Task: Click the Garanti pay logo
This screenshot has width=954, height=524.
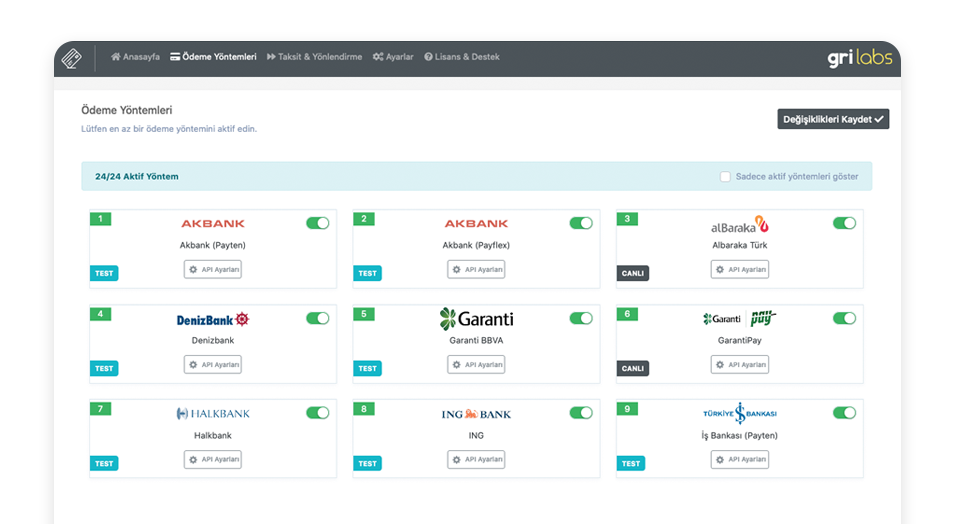Action: [x=740, y=318]
